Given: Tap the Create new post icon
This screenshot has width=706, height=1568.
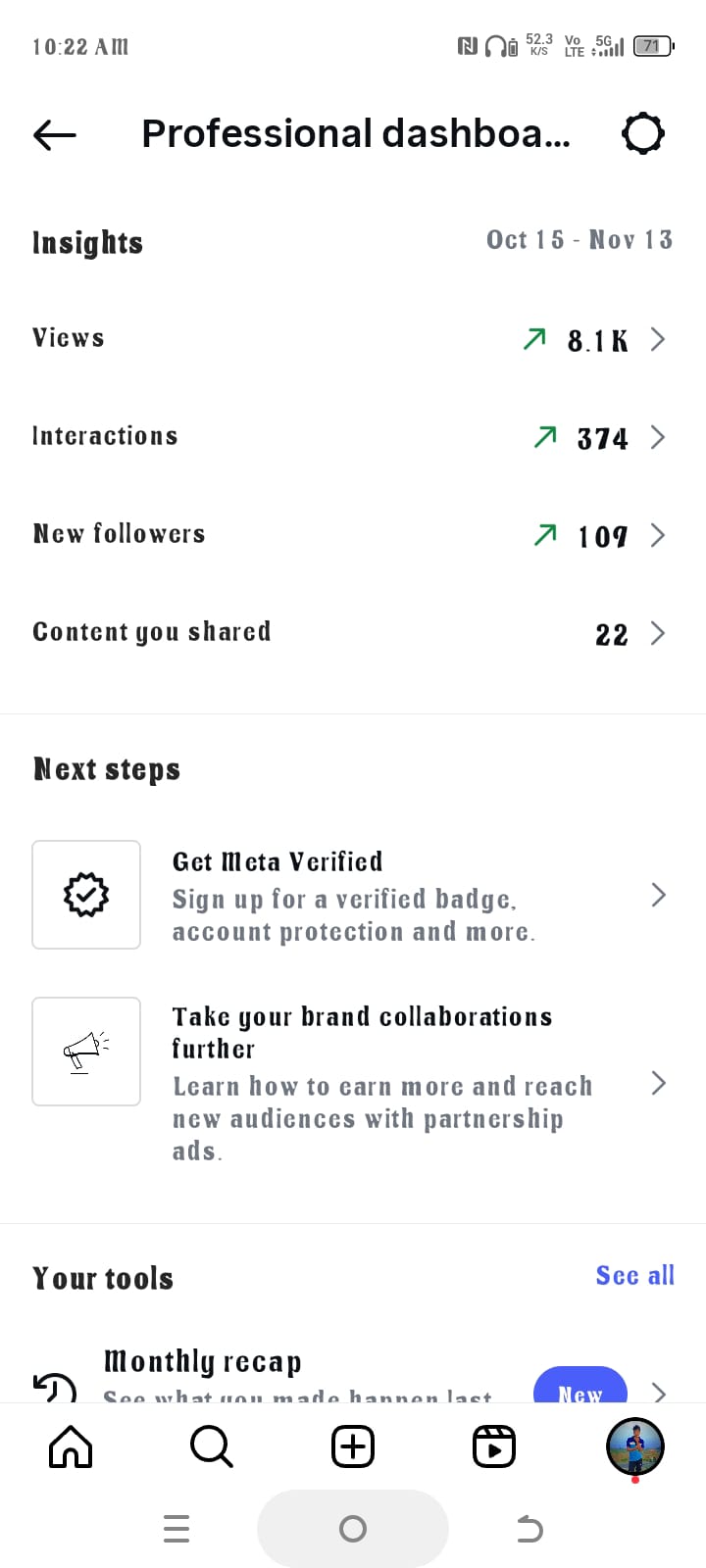Looking at the screenshot, I should [x=353, y=1446].
